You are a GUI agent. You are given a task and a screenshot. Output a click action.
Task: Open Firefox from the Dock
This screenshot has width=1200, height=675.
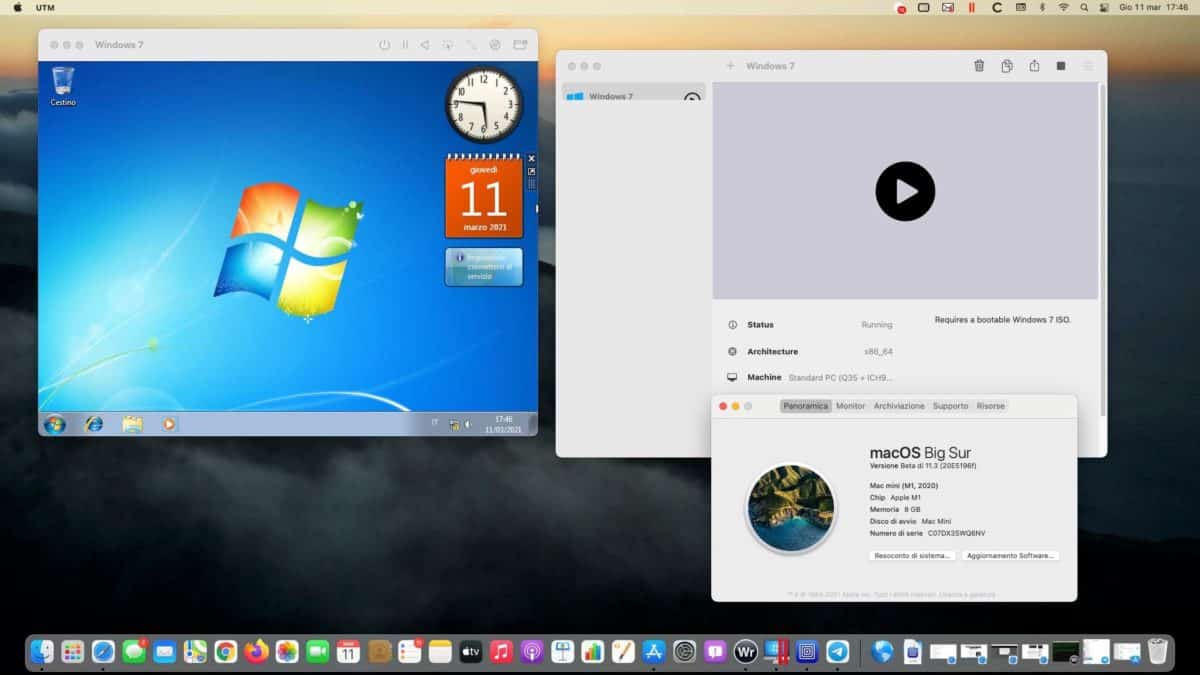pos(257,652)
